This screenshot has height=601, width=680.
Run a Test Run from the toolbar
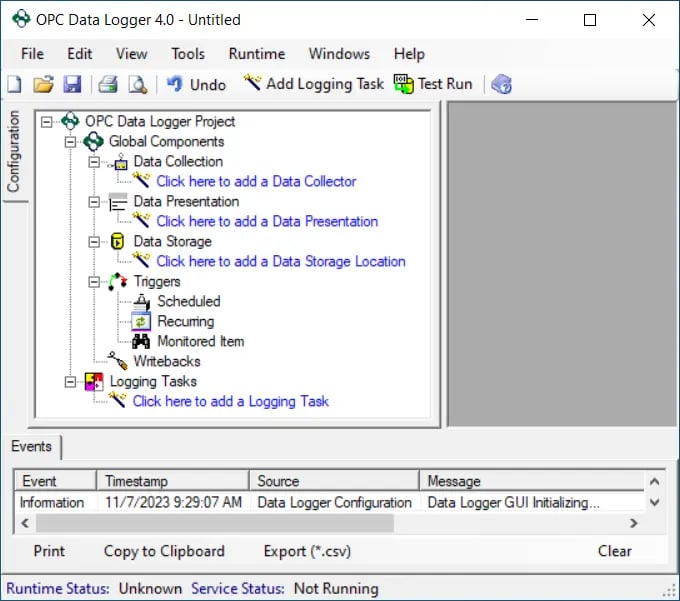pyautogui.click(x=433, y=84)
